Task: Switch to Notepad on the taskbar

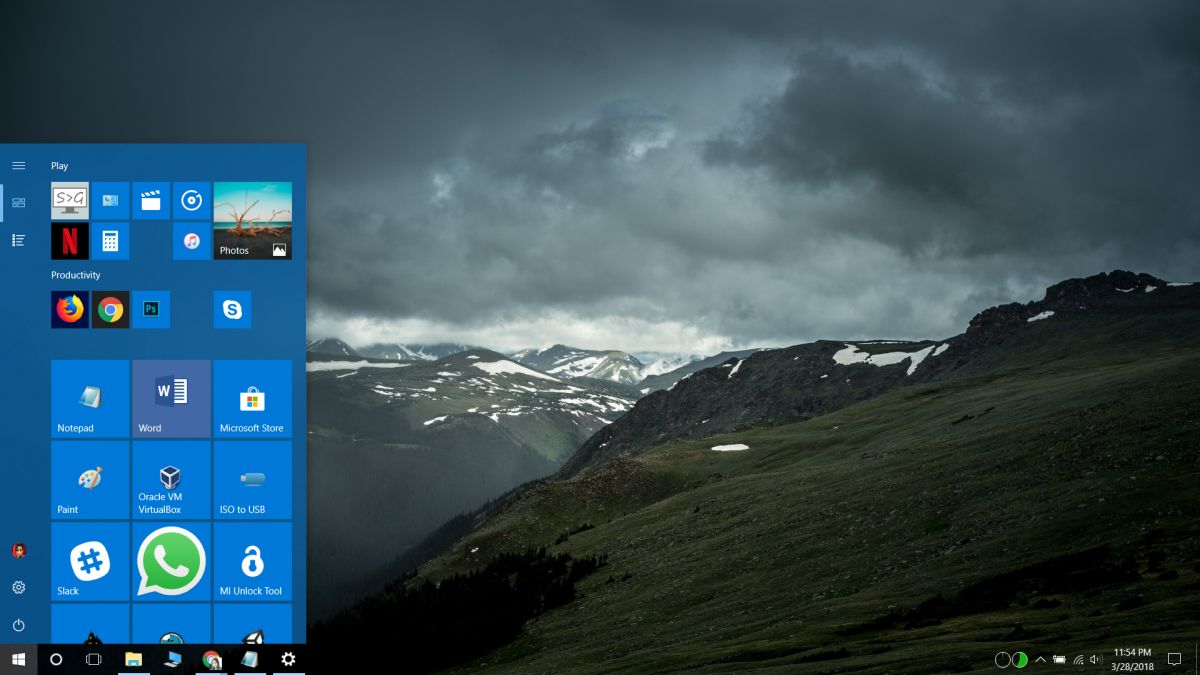Action: pyautogui.click(x=249, y=659)
